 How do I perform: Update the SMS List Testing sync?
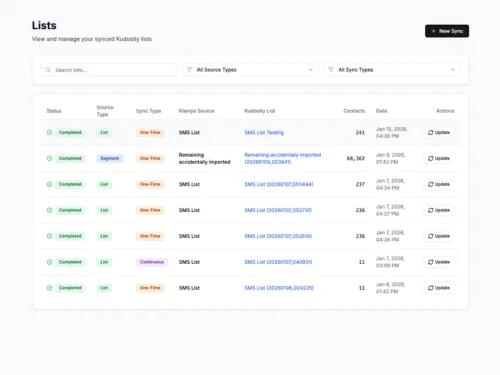(439, 133)
